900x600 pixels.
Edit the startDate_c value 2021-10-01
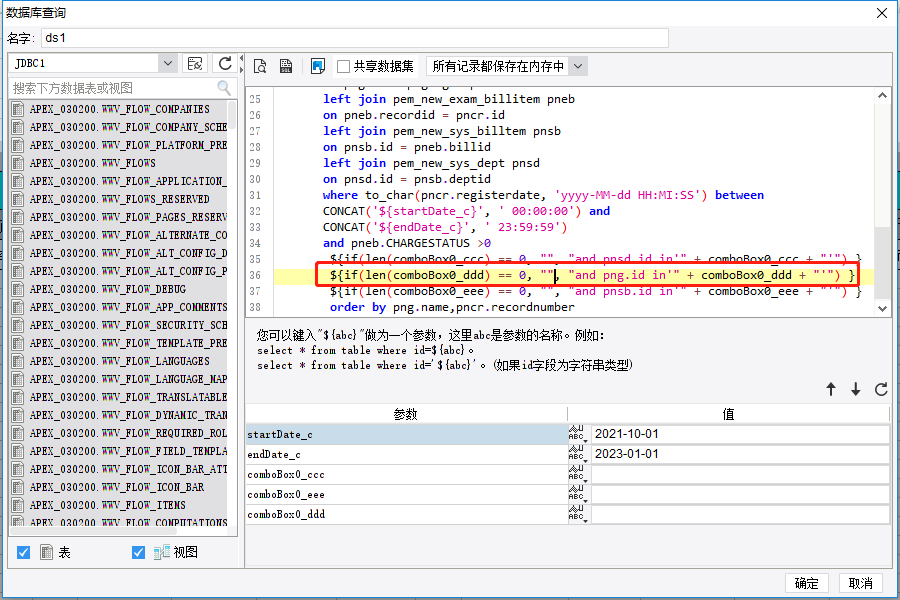(740, 434)
